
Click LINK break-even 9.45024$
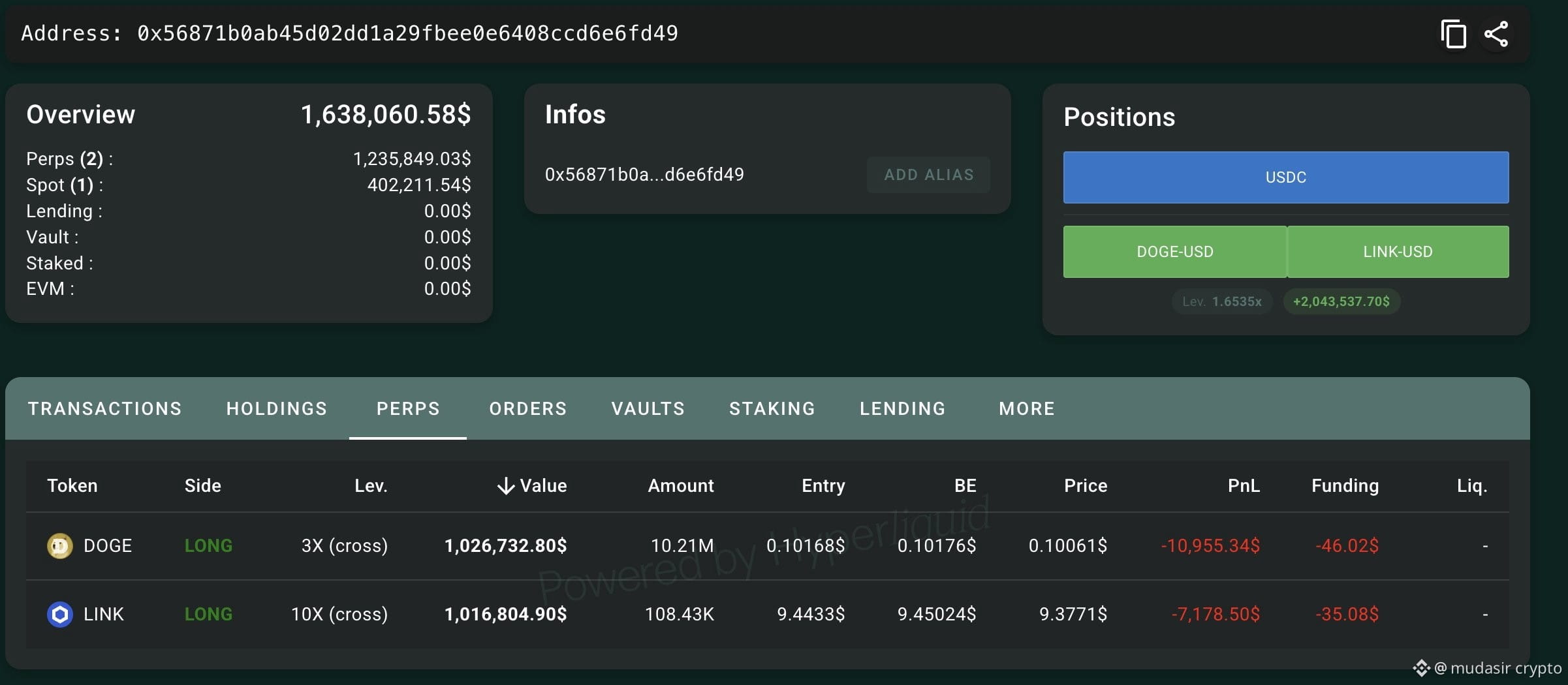[937, 615]
